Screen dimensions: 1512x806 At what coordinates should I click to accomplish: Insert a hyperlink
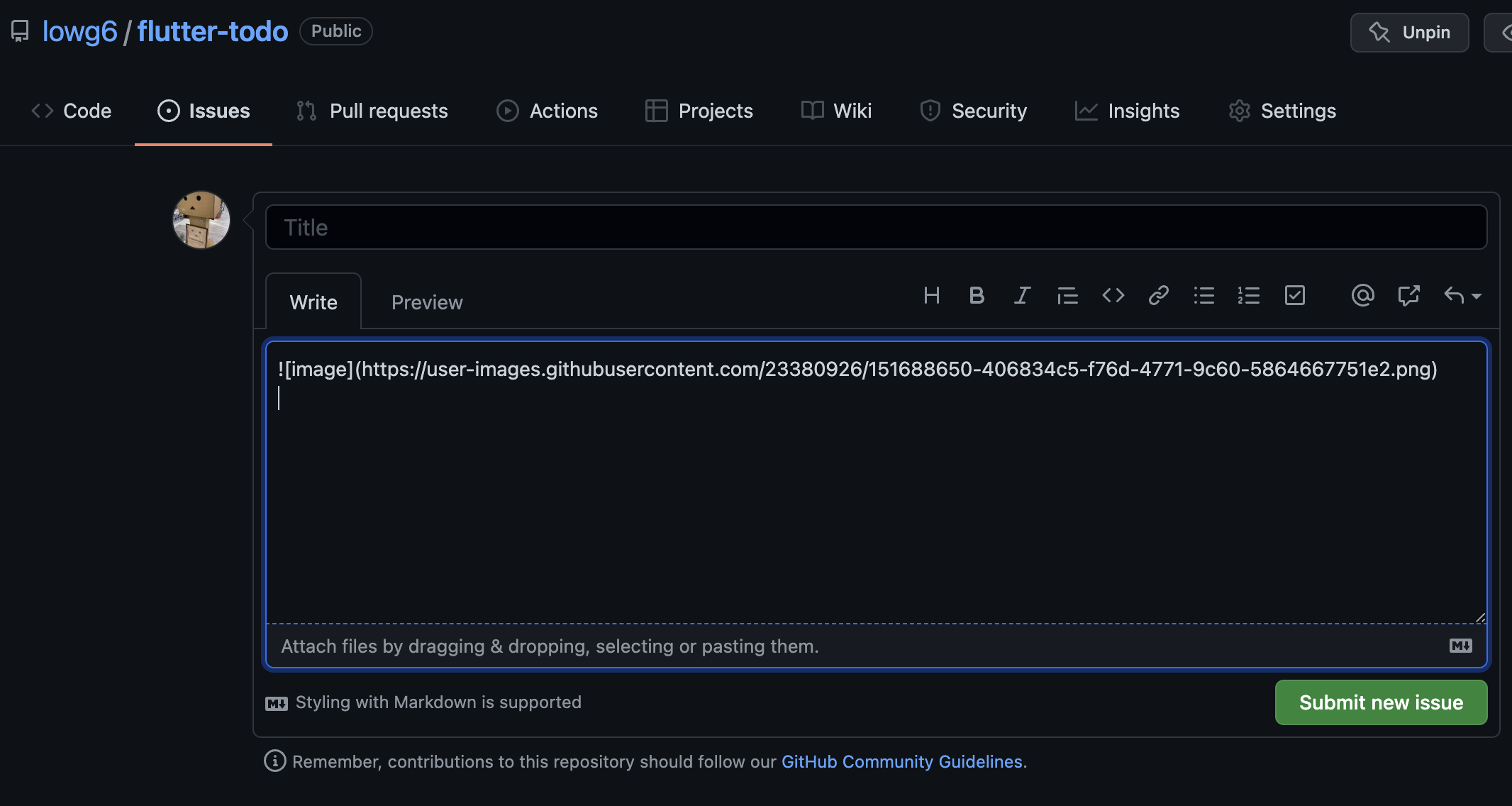1158,296
